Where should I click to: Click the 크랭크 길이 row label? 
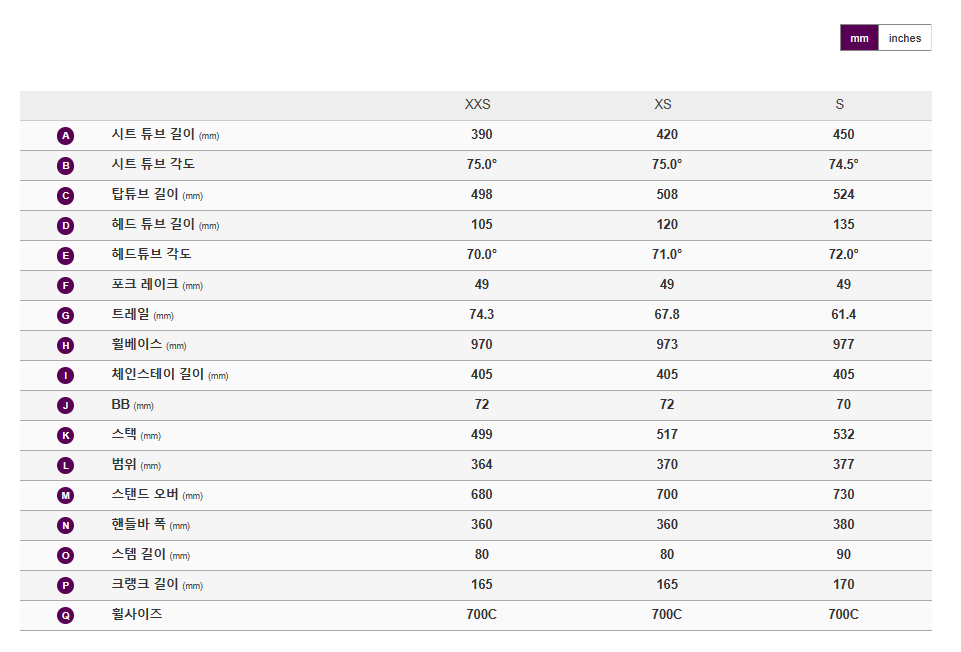(x=139, y=585)
